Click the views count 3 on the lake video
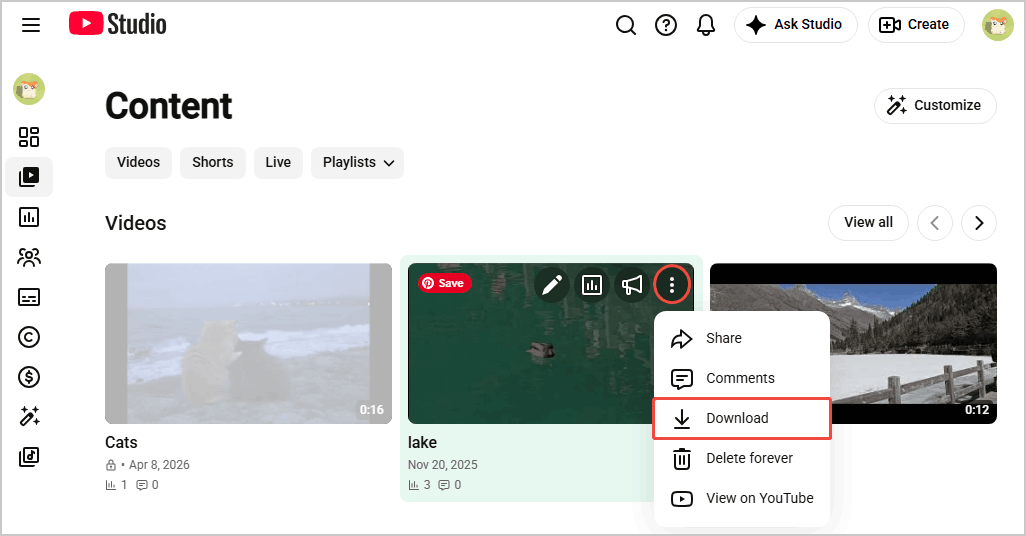1026x536 pixels. (x=419, y=485)
